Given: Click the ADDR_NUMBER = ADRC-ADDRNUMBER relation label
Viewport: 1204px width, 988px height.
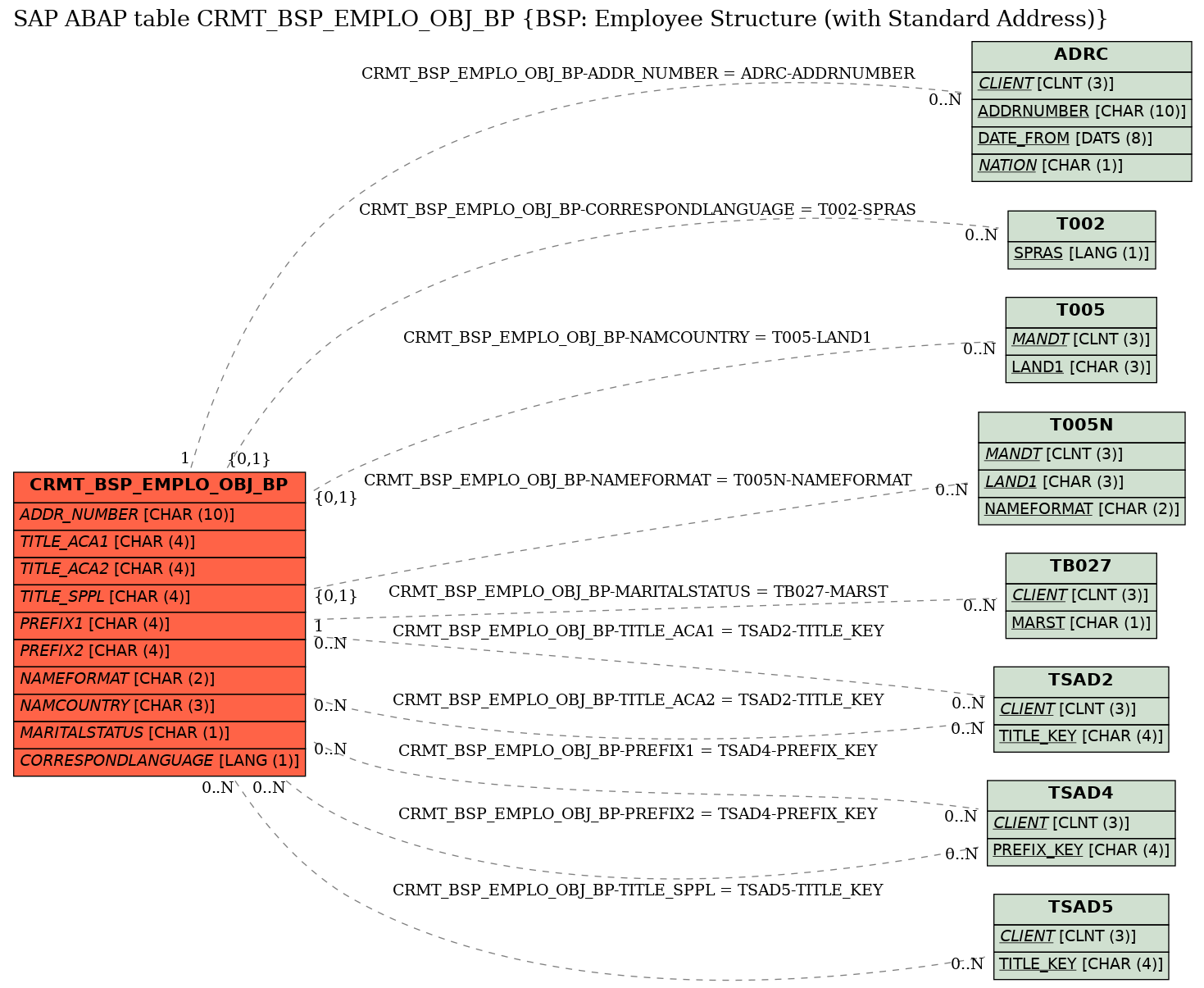Looking at the screenshot, I should point(638,74).
